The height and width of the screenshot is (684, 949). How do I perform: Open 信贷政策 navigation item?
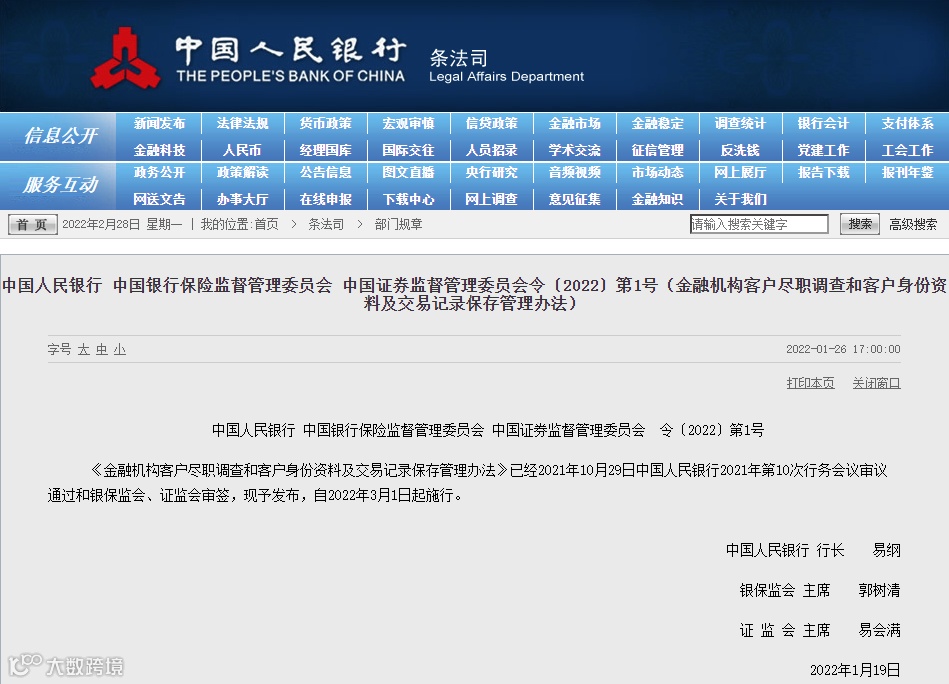tap(491, 123)
